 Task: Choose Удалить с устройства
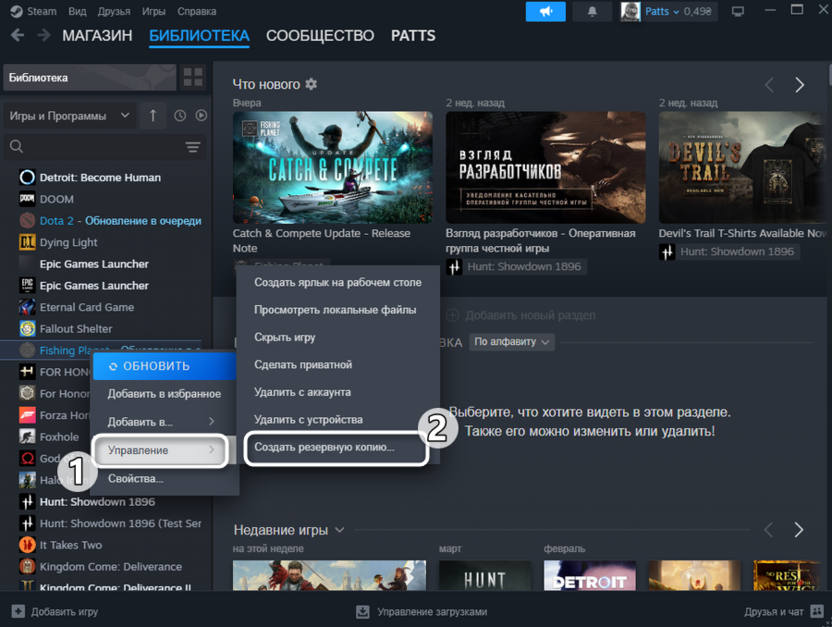(308, 420)
